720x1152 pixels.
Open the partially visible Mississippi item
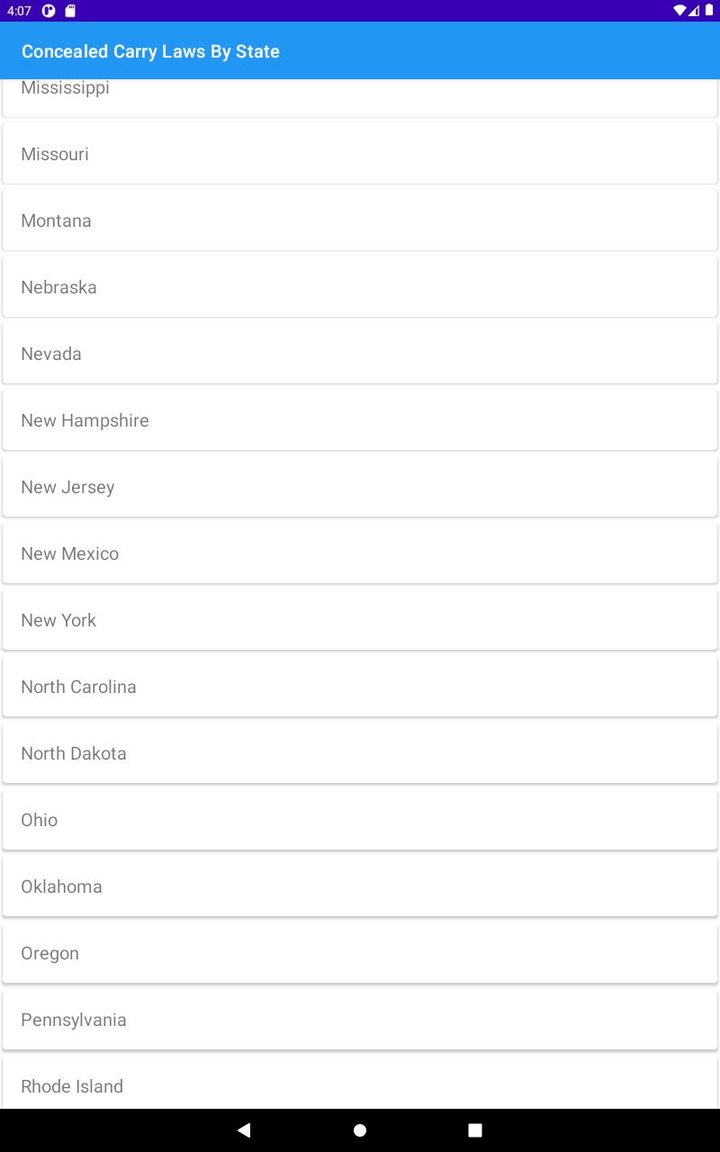pos(360,95)
